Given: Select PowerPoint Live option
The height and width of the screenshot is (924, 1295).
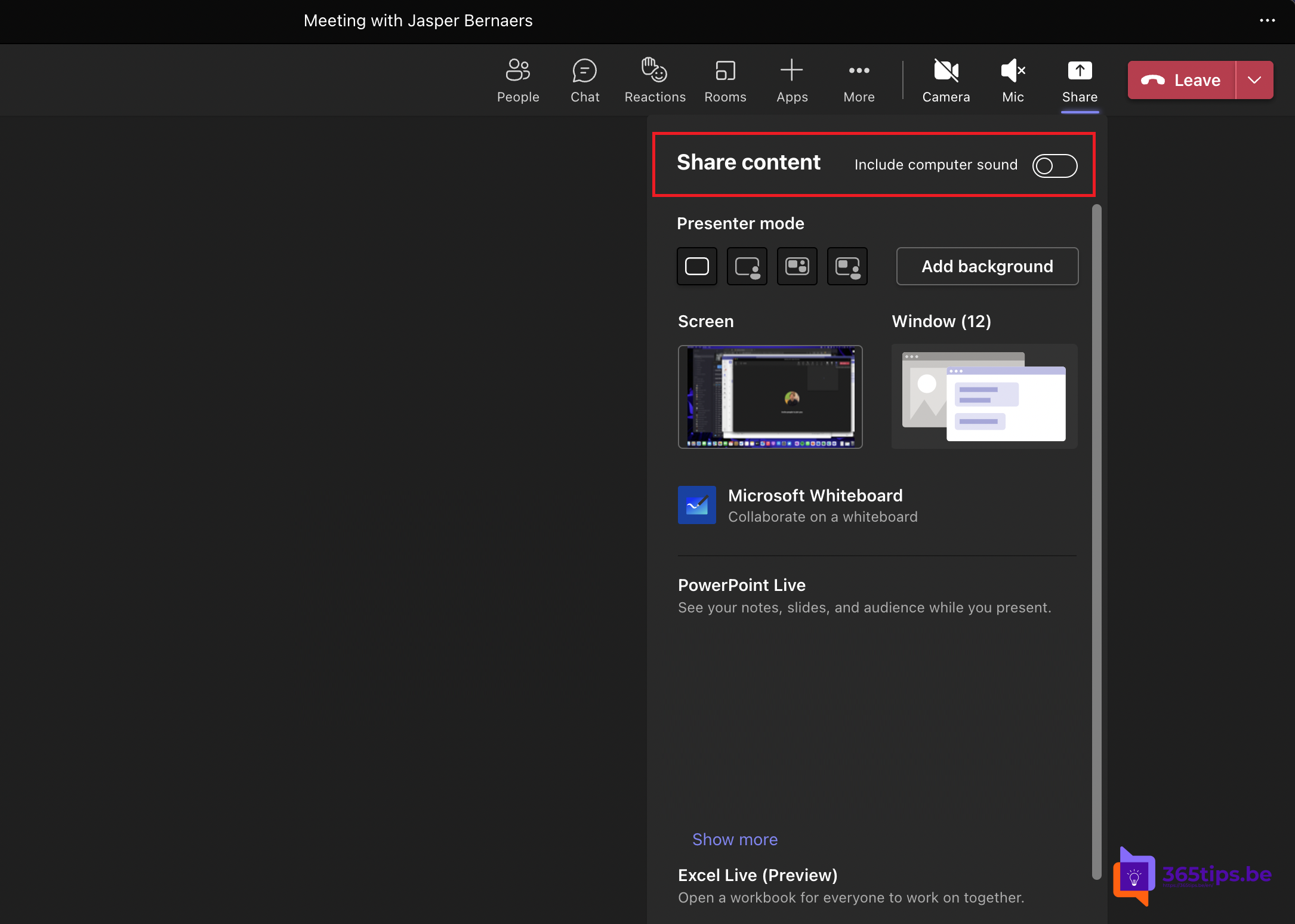Looking at the screenshot, I should [x=742, y=585].
